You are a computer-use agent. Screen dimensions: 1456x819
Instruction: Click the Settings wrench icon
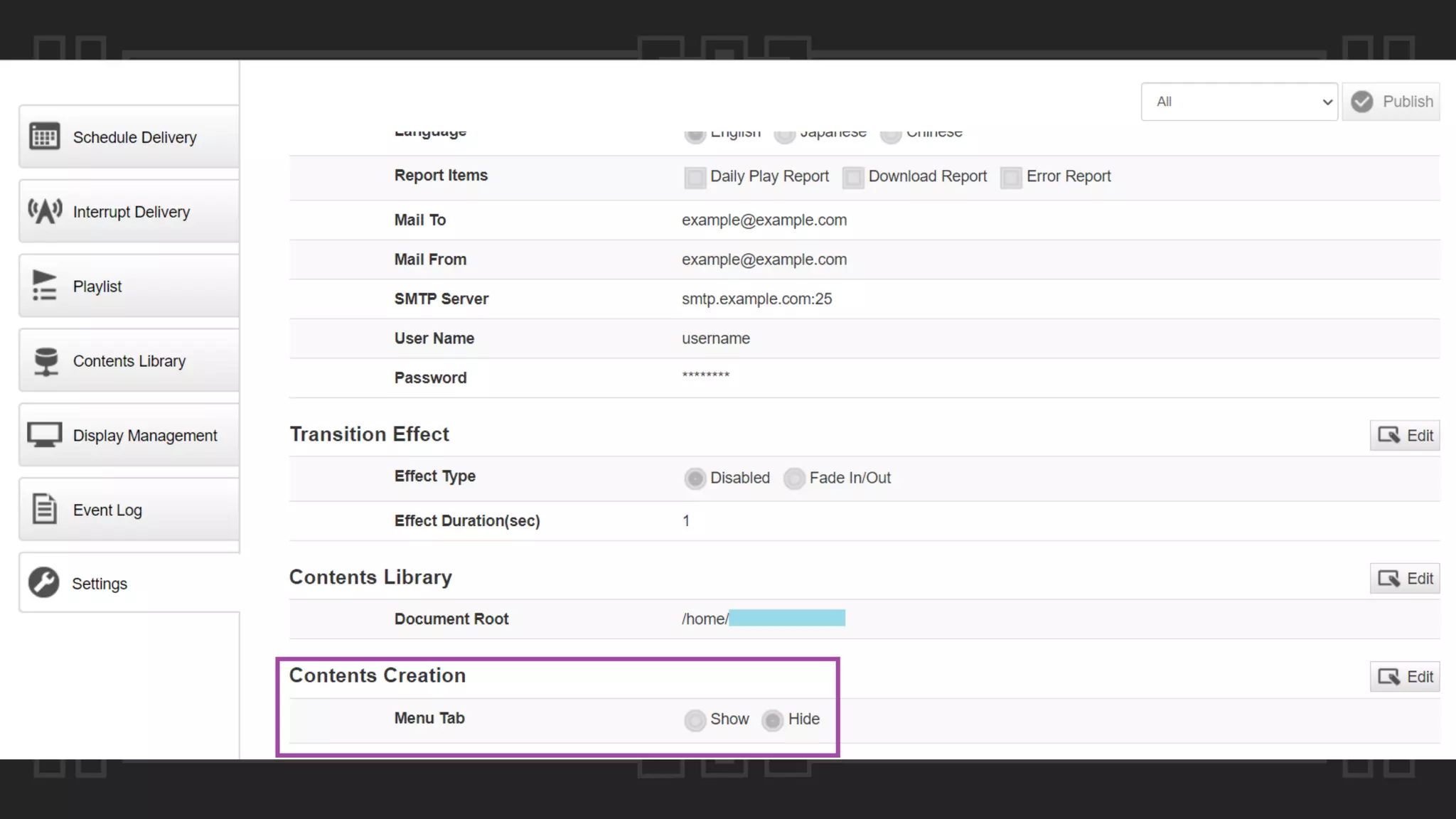pos(44,583)
